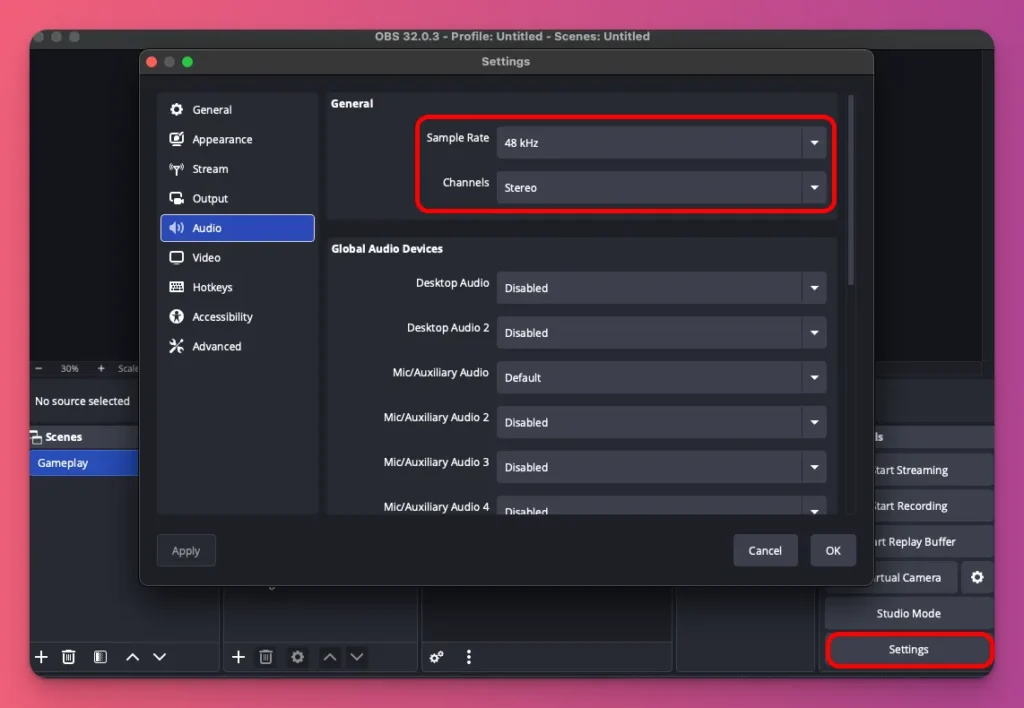Open the Desktop Audio device dropdown
The image size is (1024, 708).
[x=660, y=287]
